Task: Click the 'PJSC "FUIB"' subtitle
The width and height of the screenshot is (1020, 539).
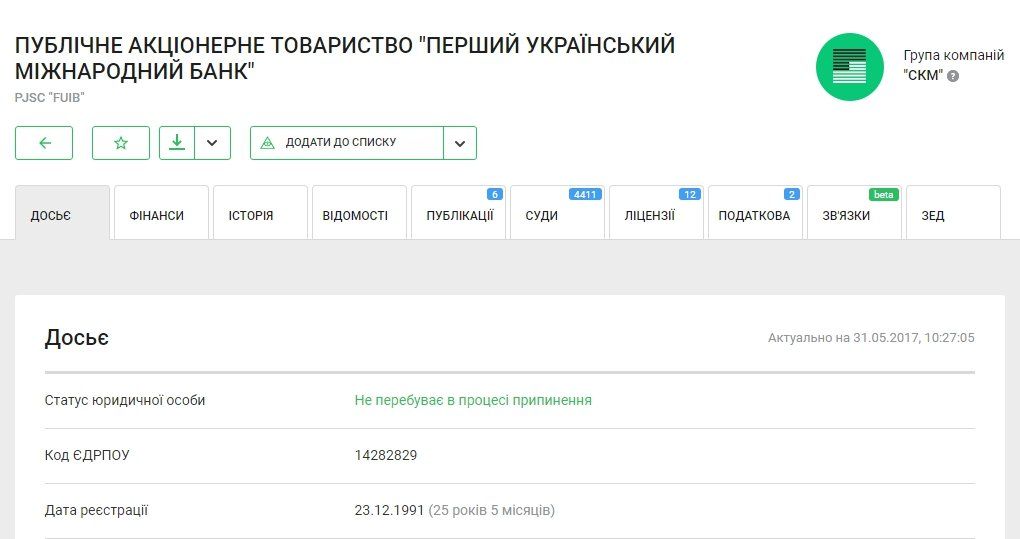Action: (50, 98)
